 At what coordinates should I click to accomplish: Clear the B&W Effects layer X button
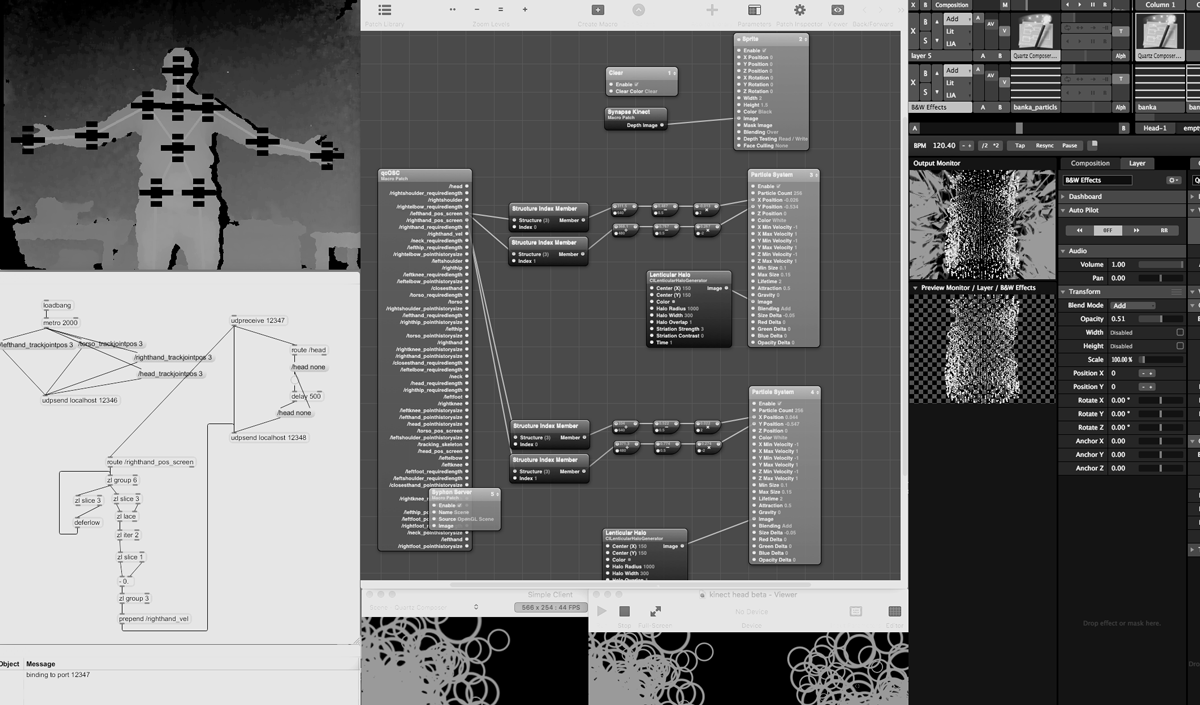[x=913, y=82]
